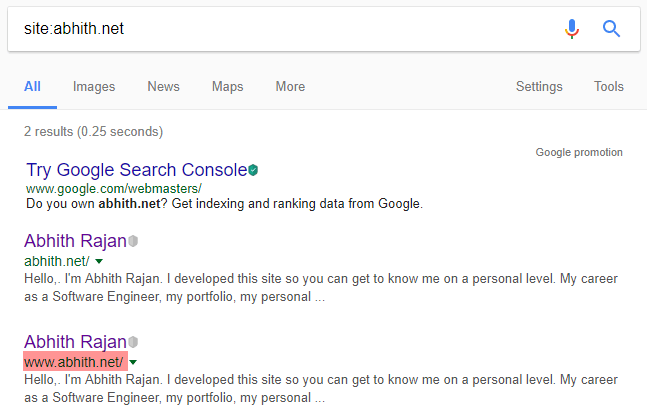647x408 pixels.
Task: Click the blue search magnifier icon
Action: pos(612,29)
